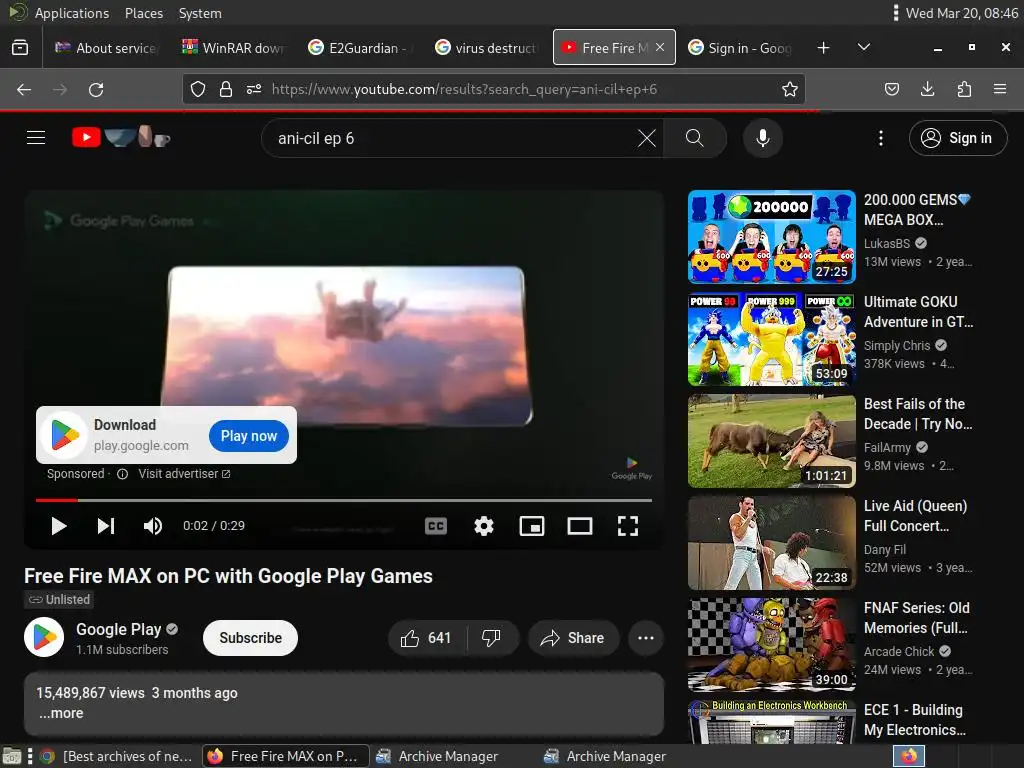Switch to miniplayer mode
This screenshot has height=768, width=1024.
tap(532, 526)
